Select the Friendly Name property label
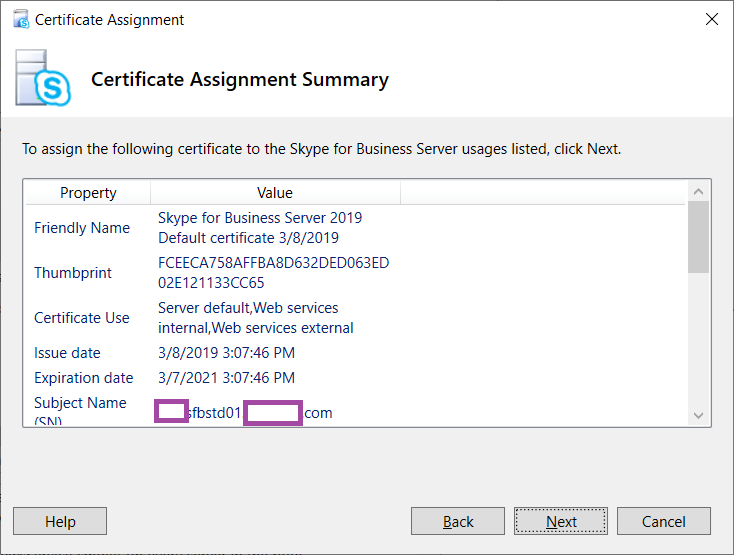 82,228
